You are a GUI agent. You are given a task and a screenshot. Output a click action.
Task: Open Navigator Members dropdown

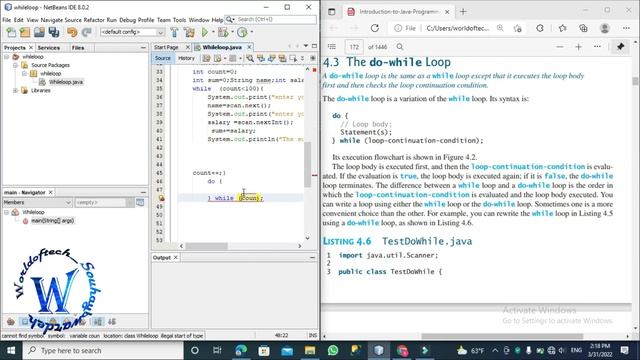pyautogui.click(x=37, y=202)
